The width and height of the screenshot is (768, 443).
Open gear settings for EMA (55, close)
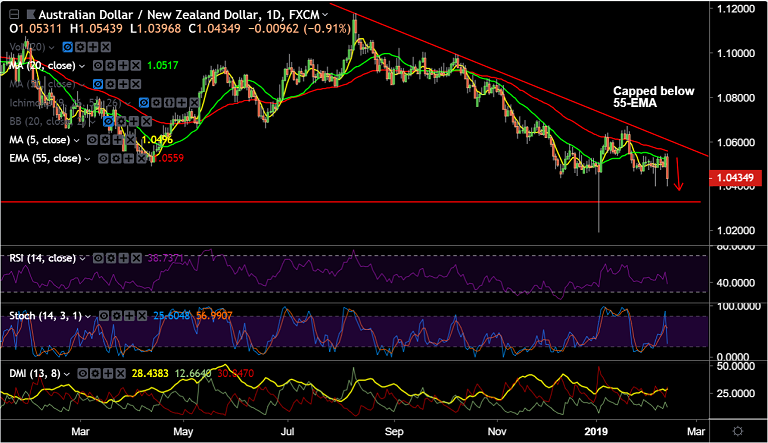click(x=116, y=159)
